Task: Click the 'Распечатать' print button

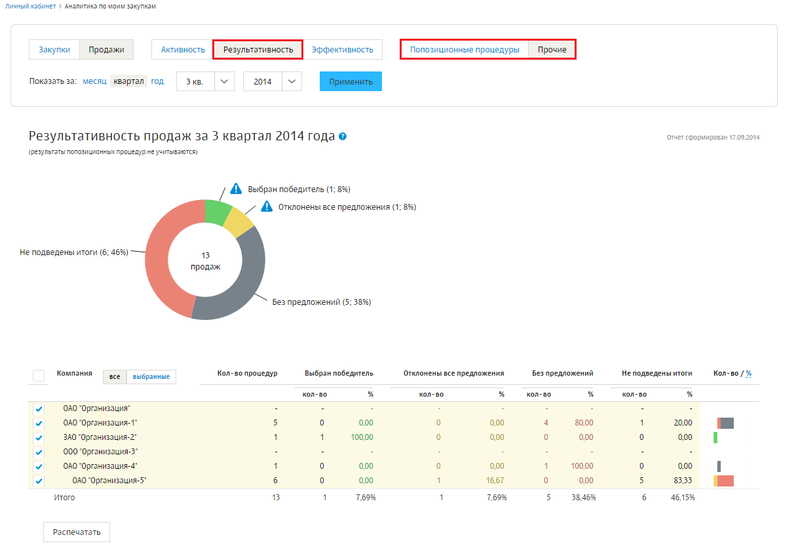Action: click(x=76, y=531)
